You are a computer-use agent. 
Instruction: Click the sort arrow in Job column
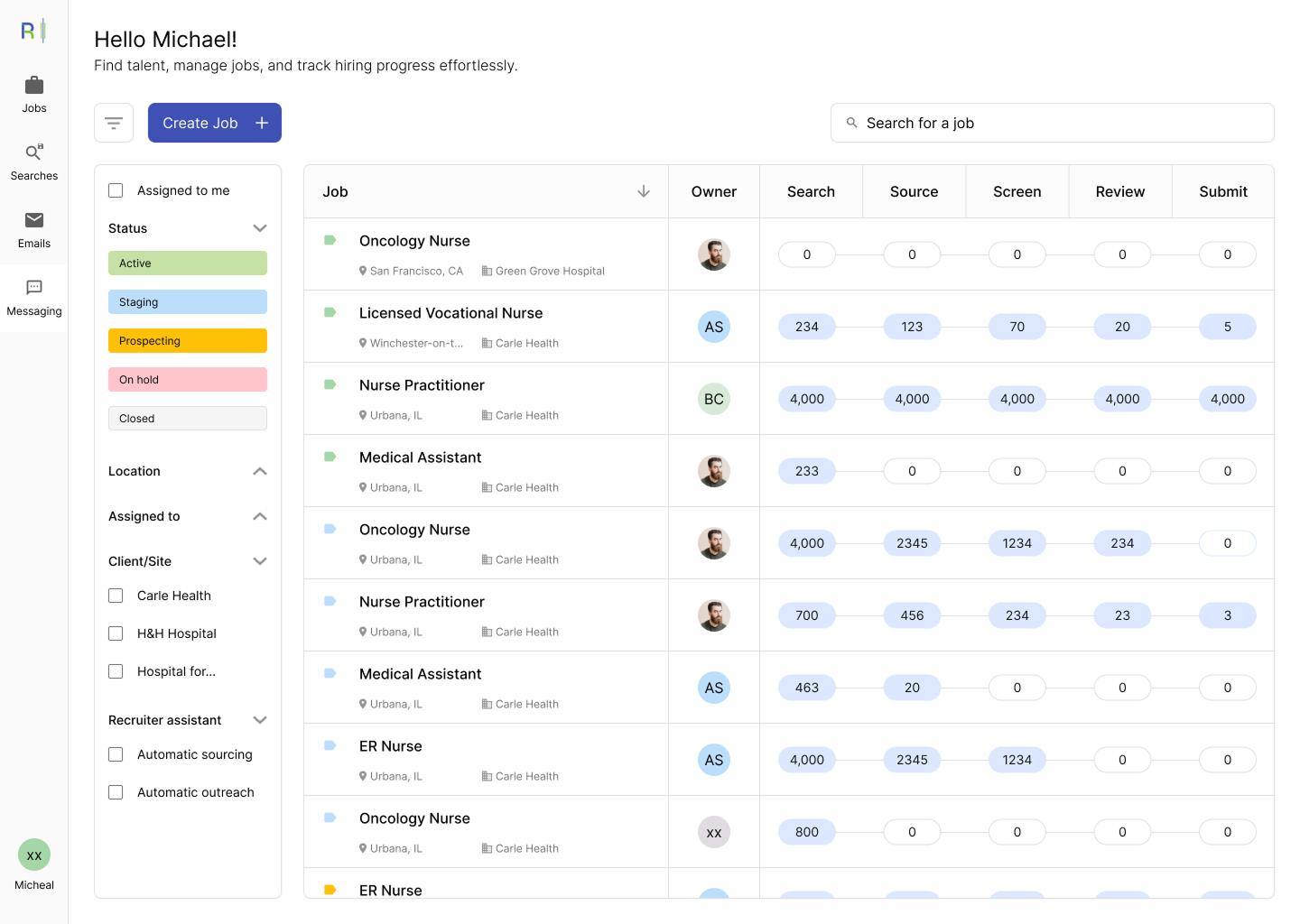pyautogui.click(x=644, y=191)
